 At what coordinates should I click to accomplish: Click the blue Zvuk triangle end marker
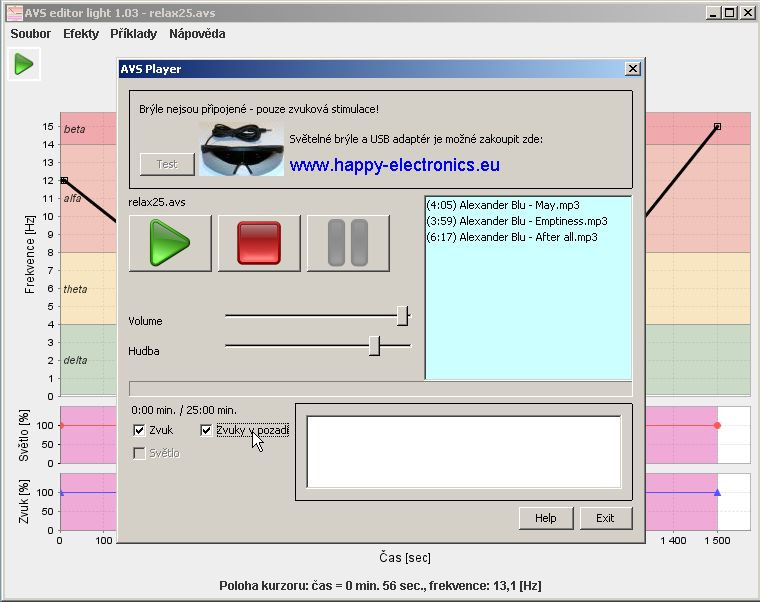(x=717, y=492)
